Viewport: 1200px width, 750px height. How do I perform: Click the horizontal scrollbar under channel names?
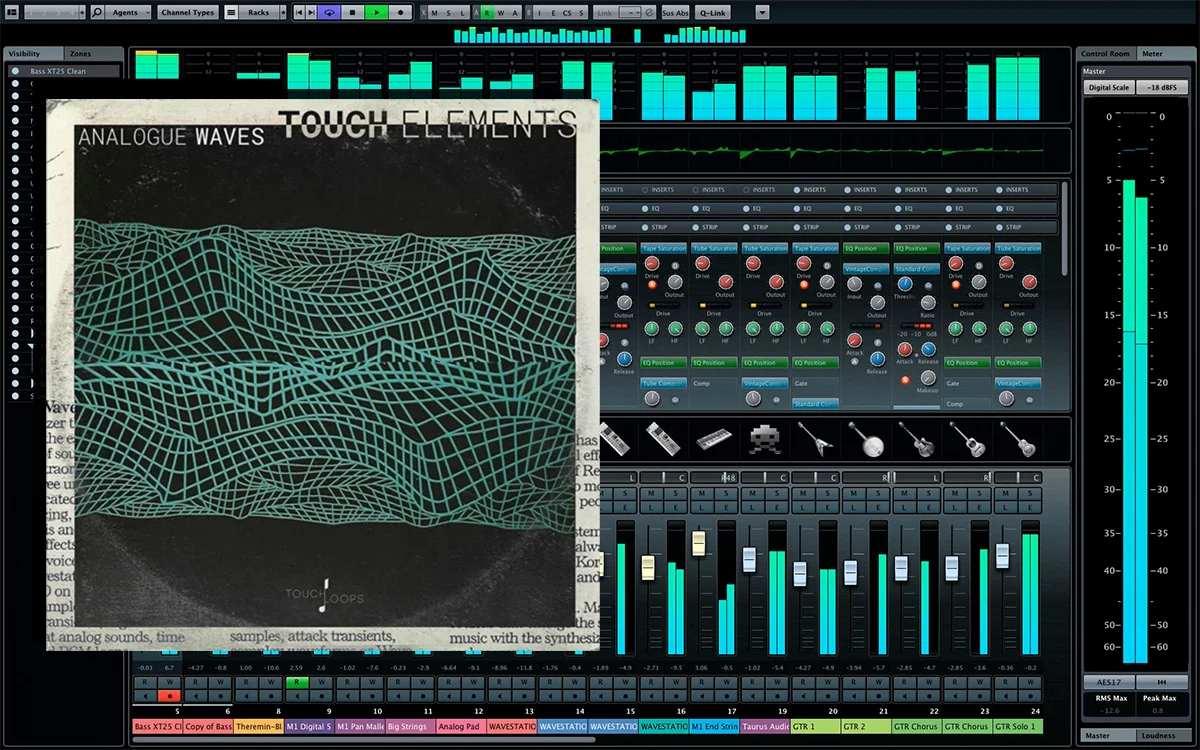coord(363,740)
